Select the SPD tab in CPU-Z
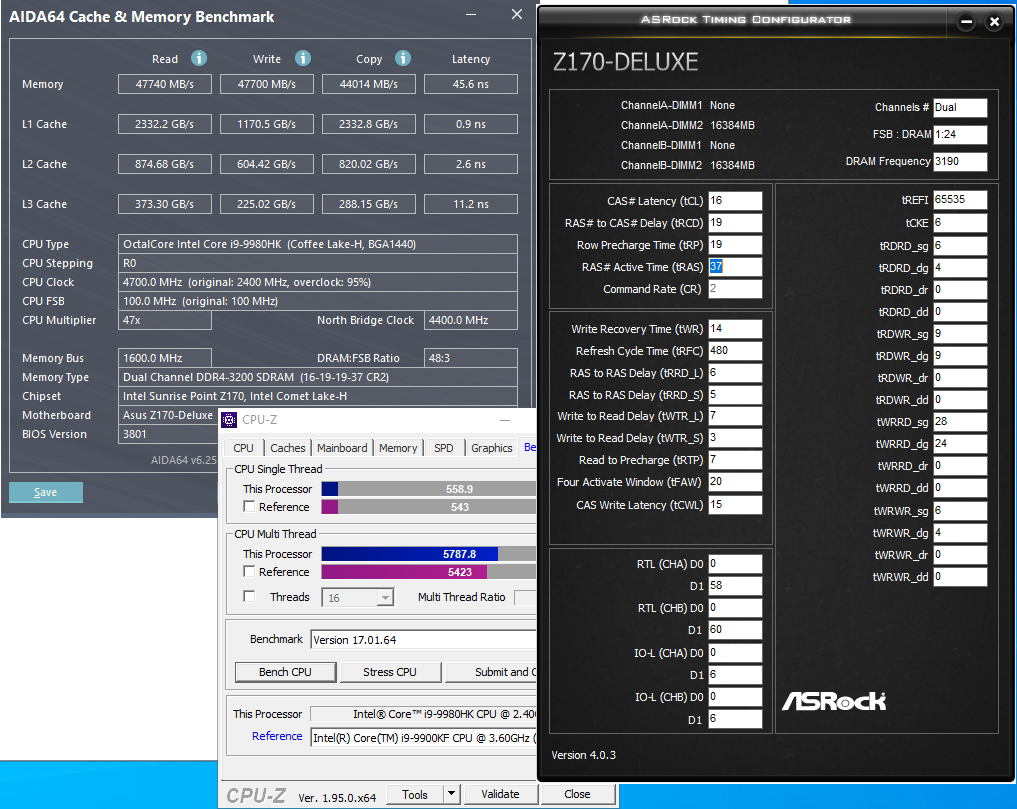The width and height of the screenshot is (1017, 809). point(444,448)
